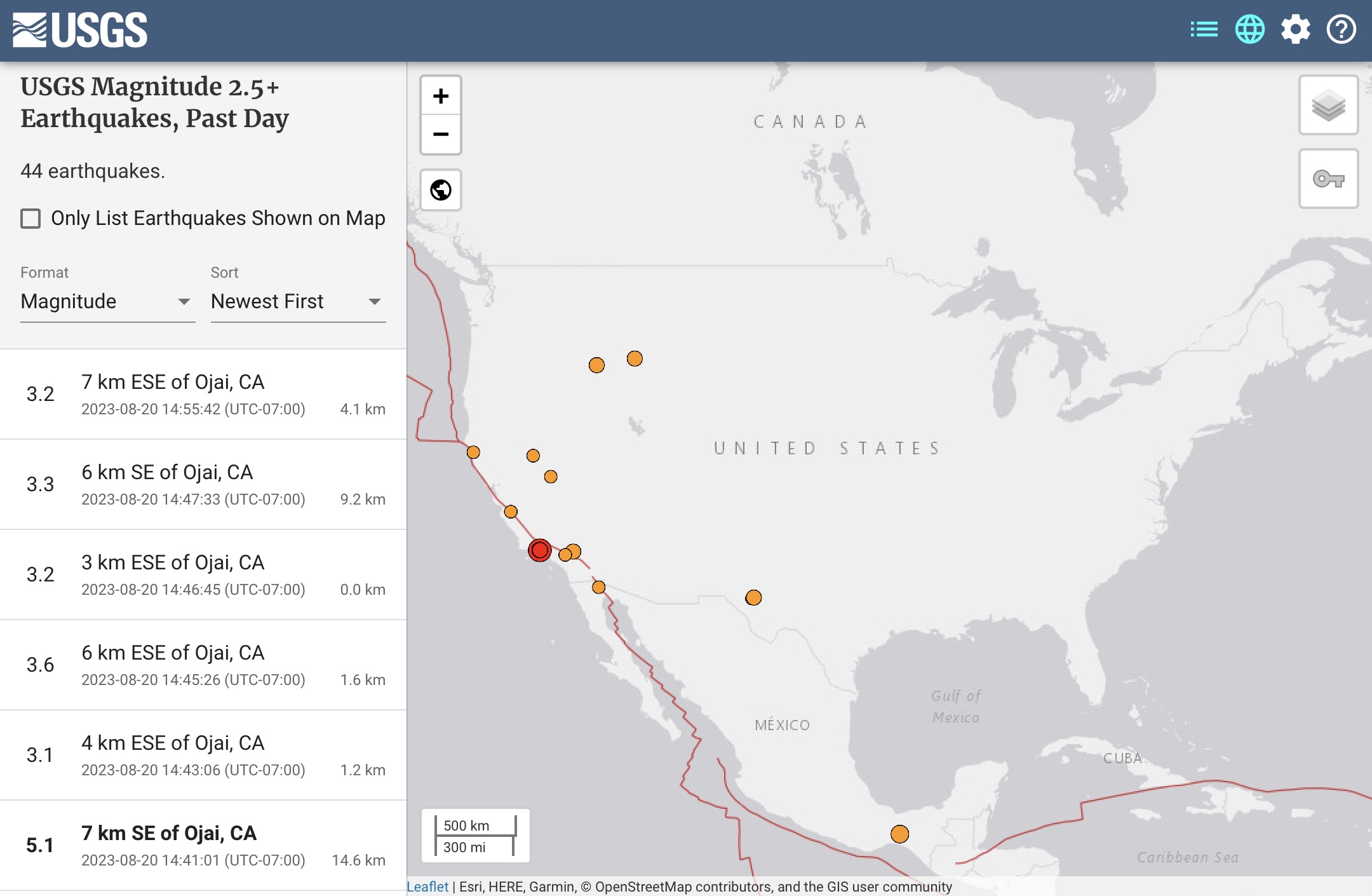Screen dimensions: 1372x896
Task: Open the Leaflet attribution link
Action: (x=427, y=886)
